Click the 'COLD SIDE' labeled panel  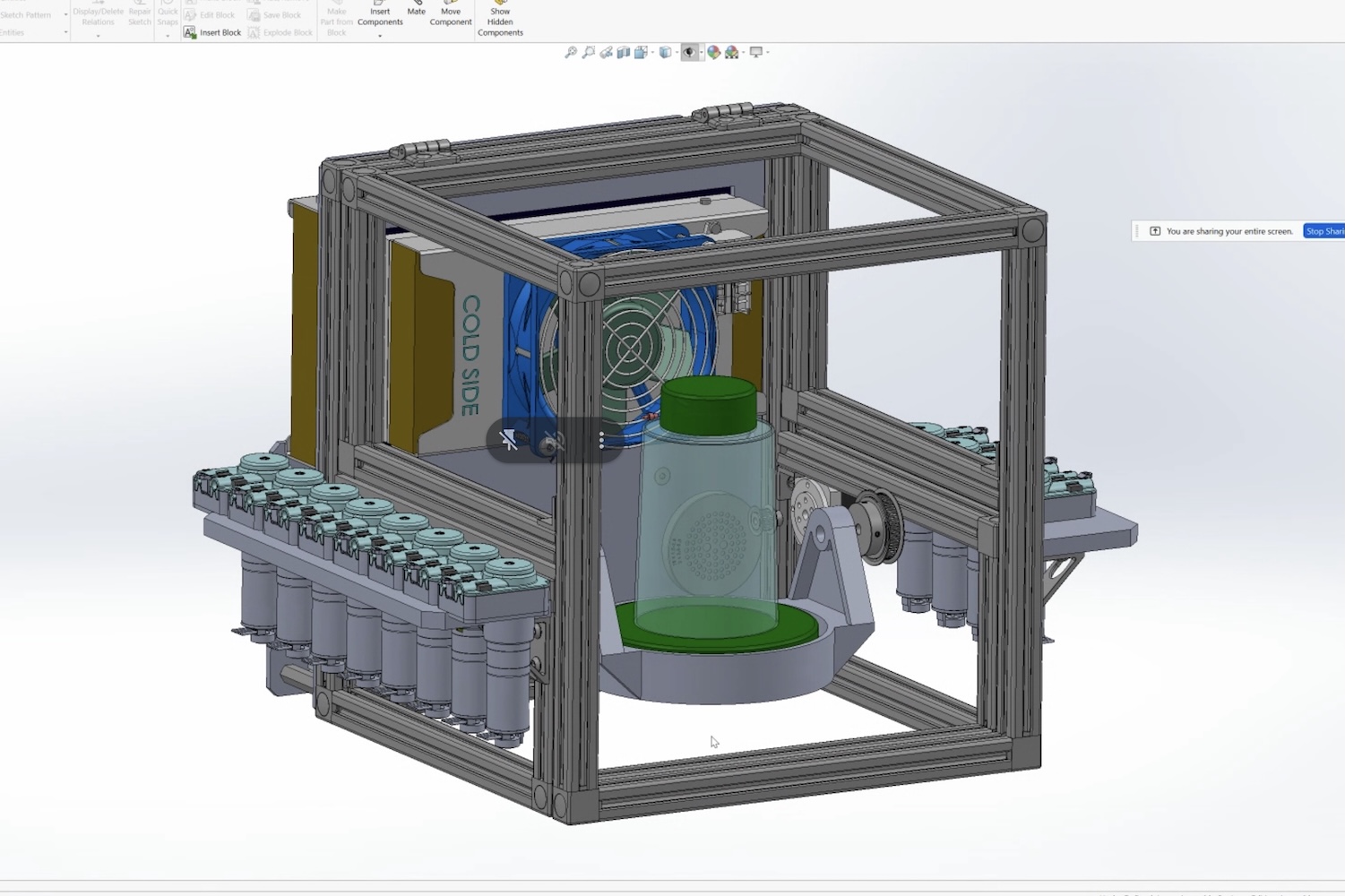(x=470, y=356)
